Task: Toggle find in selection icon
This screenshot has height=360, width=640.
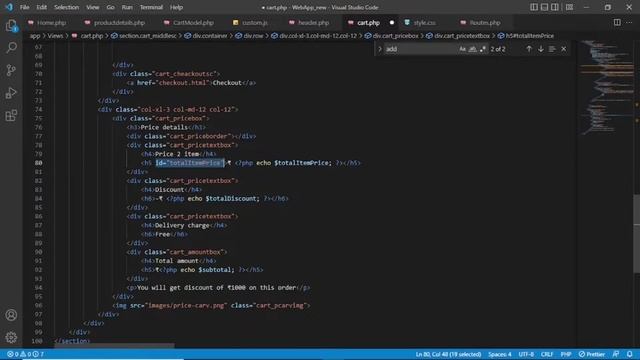Action: [x=552, y=49]
